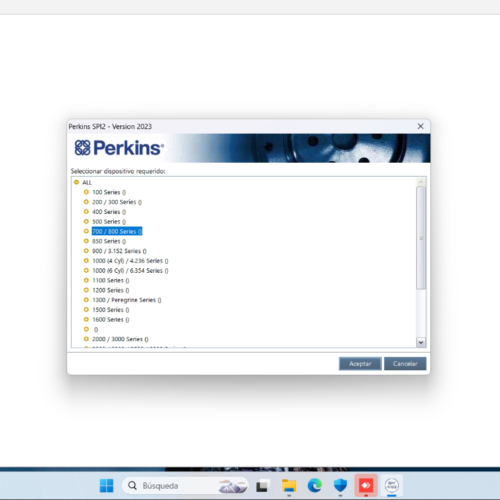The image size is (500, 500).
Task: Click the orange icon beside ALL
Action: [76, 182]
